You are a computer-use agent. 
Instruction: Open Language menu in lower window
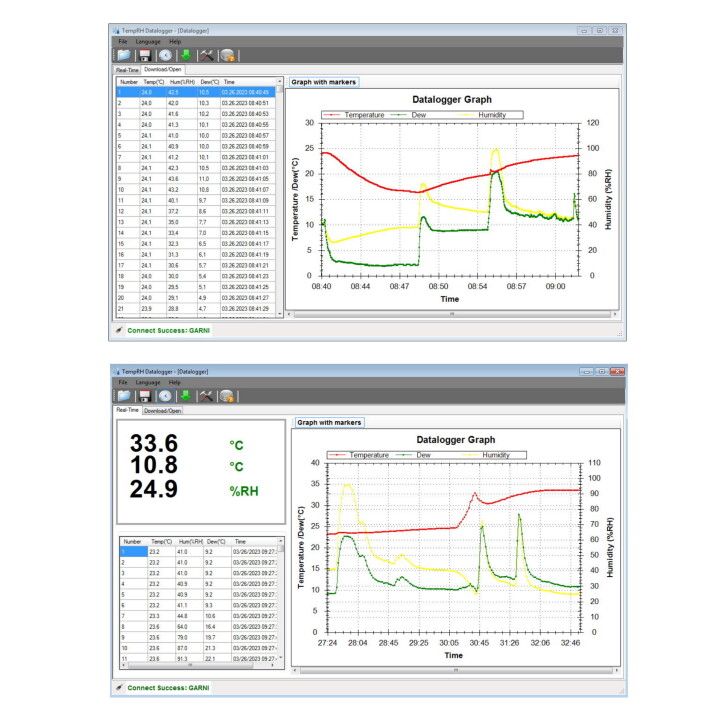click(x=148, y=382)
